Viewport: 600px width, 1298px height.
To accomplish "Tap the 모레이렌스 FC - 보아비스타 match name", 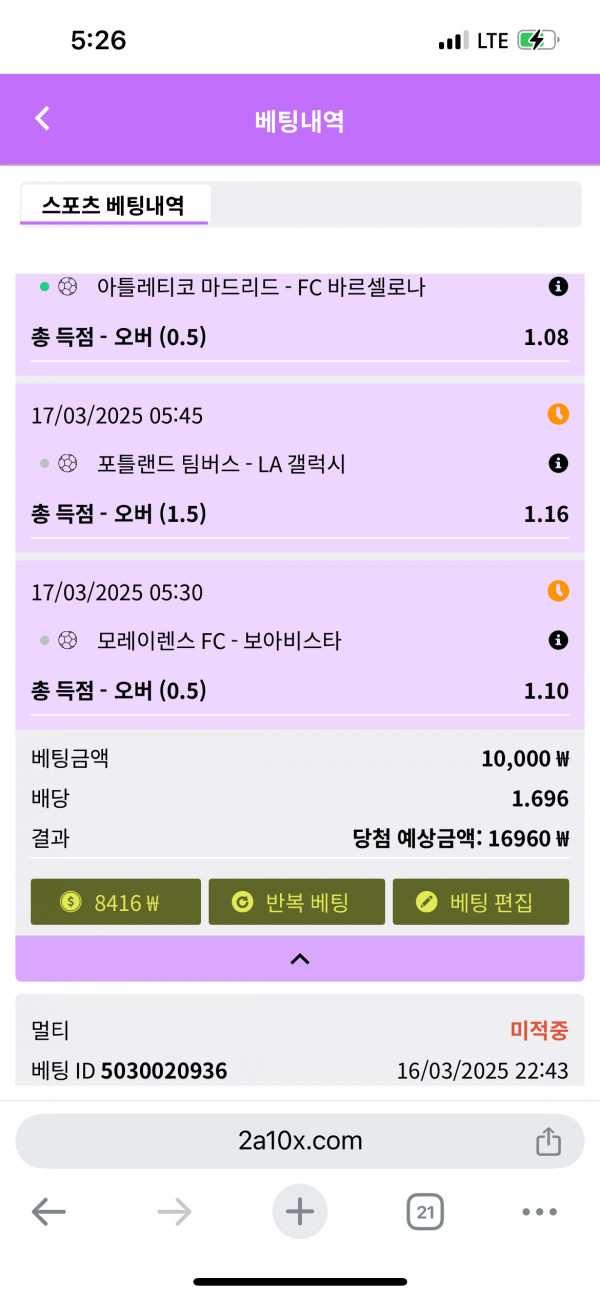I will [x=219, y=641].
